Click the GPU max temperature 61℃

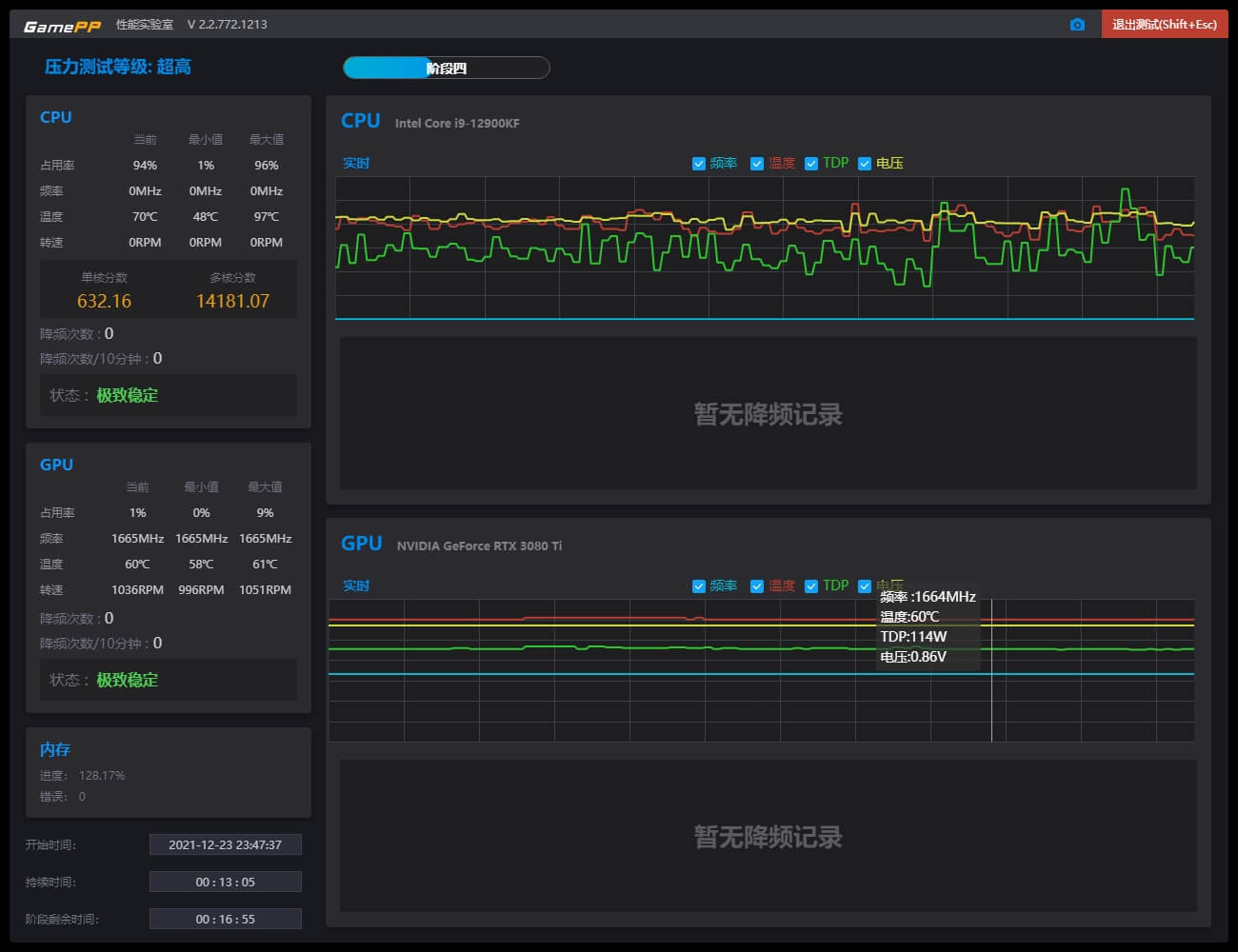(x=265, y=565)
